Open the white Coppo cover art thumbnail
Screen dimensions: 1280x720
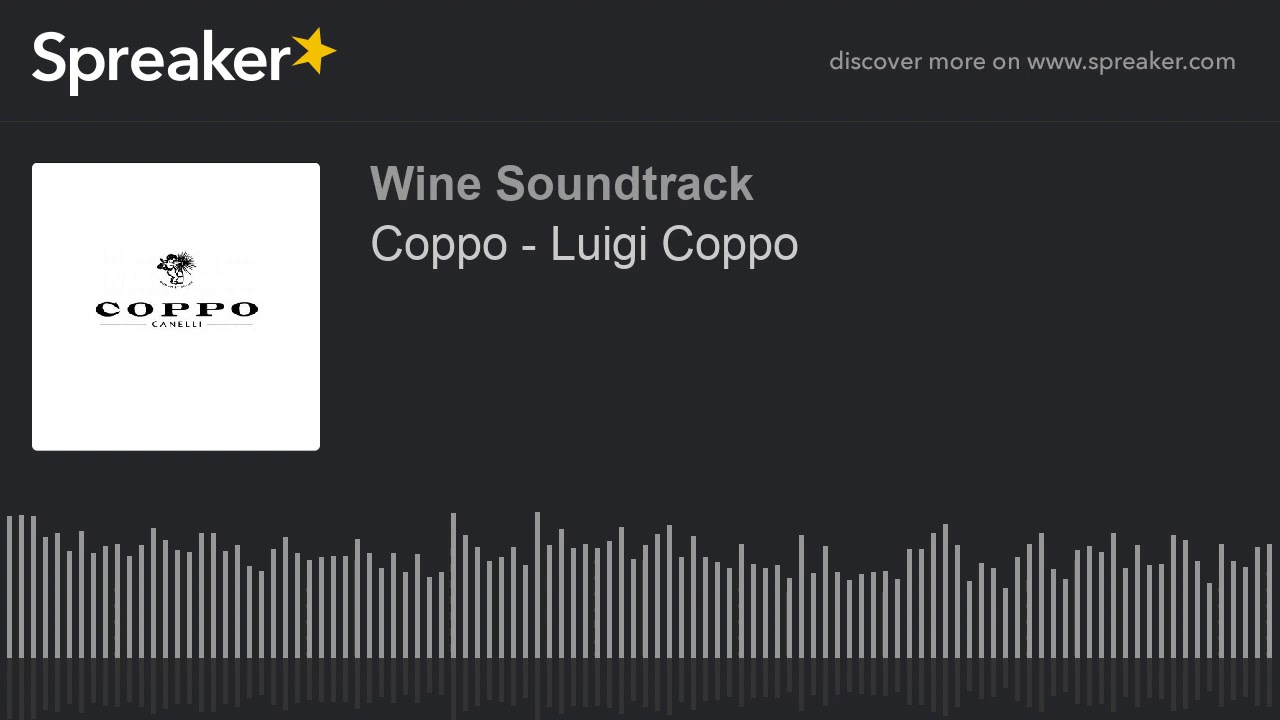pyautogui.click(x=176, y=307)
